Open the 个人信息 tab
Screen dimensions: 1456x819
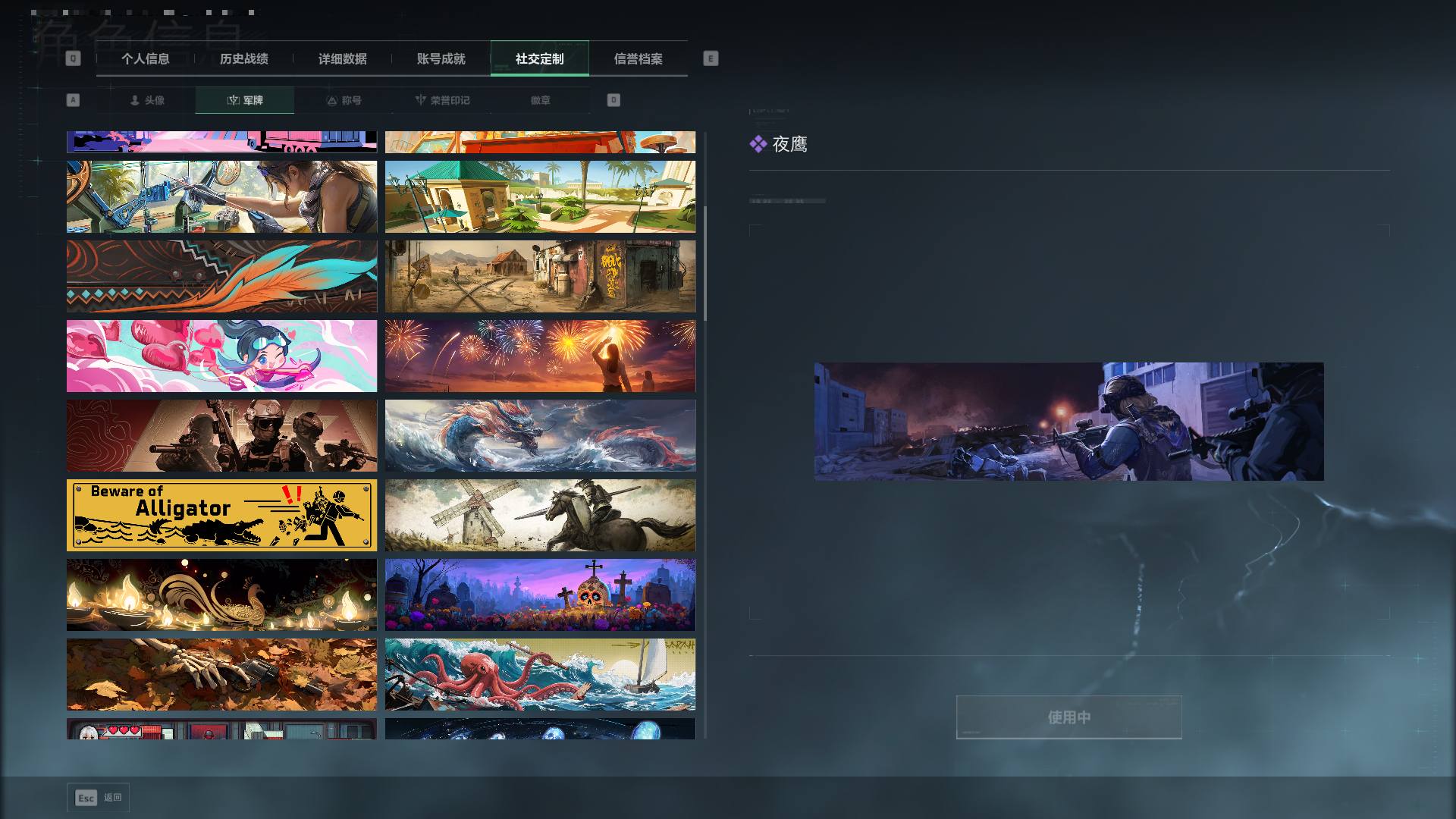pos(145,58)
